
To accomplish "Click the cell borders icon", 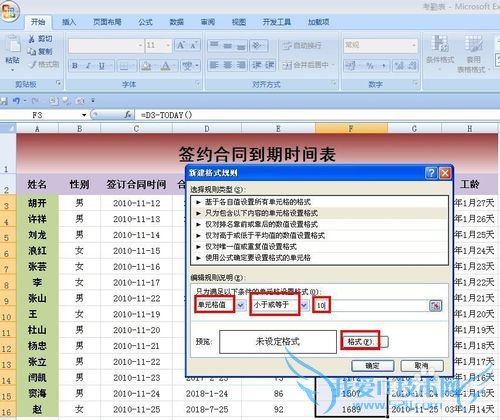I will pos(124,66).
